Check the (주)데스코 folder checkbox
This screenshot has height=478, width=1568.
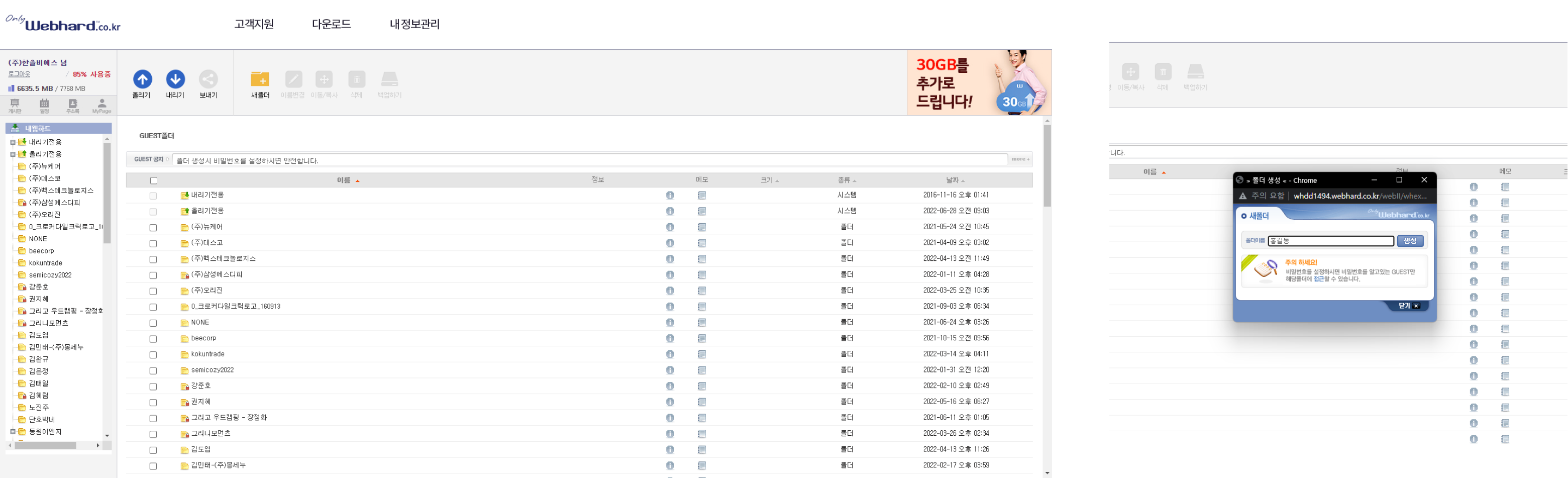coord(153,244)
